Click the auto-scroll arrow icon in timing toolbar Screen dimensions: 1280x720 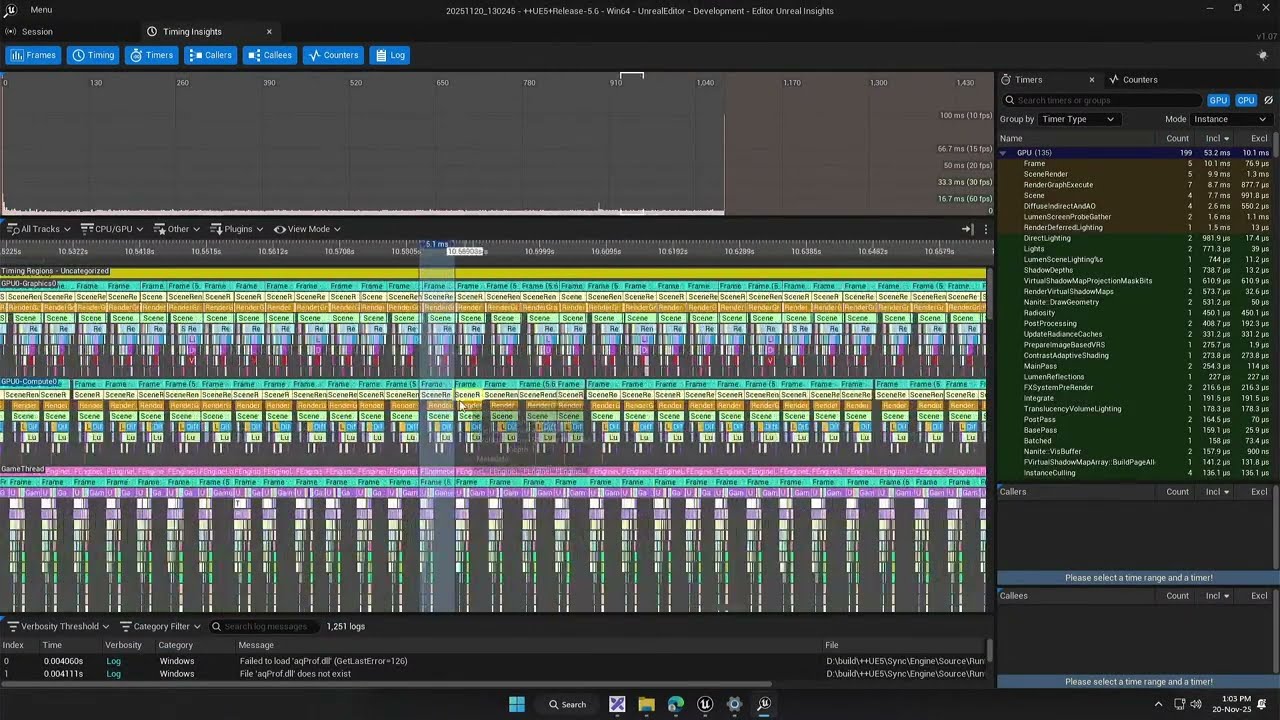967,229
